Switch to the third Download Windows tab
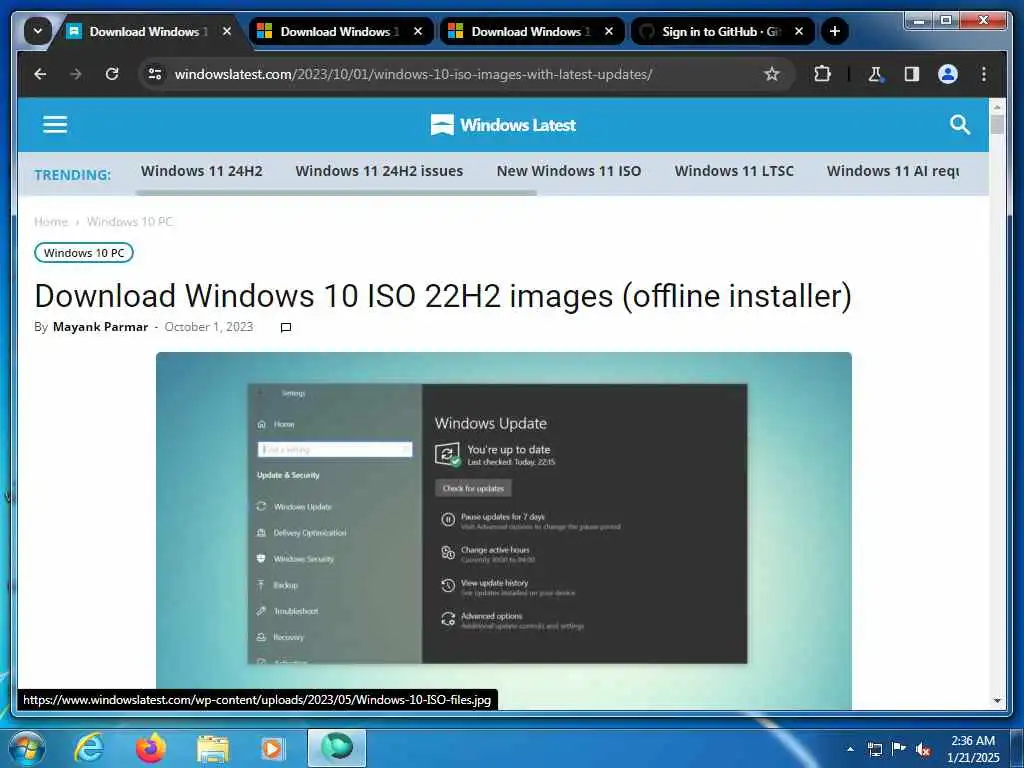The height and width of the screenshot is (768, 1024). [530, 31]
